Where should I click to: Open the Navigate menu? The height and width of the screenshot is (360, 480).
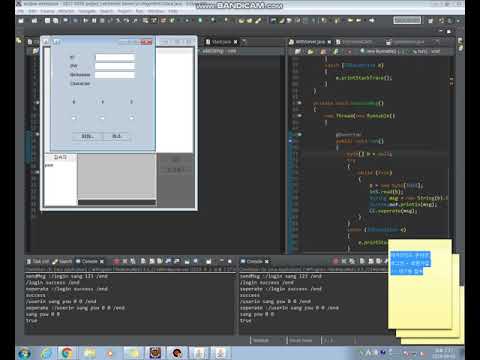(x=87, y=11)
